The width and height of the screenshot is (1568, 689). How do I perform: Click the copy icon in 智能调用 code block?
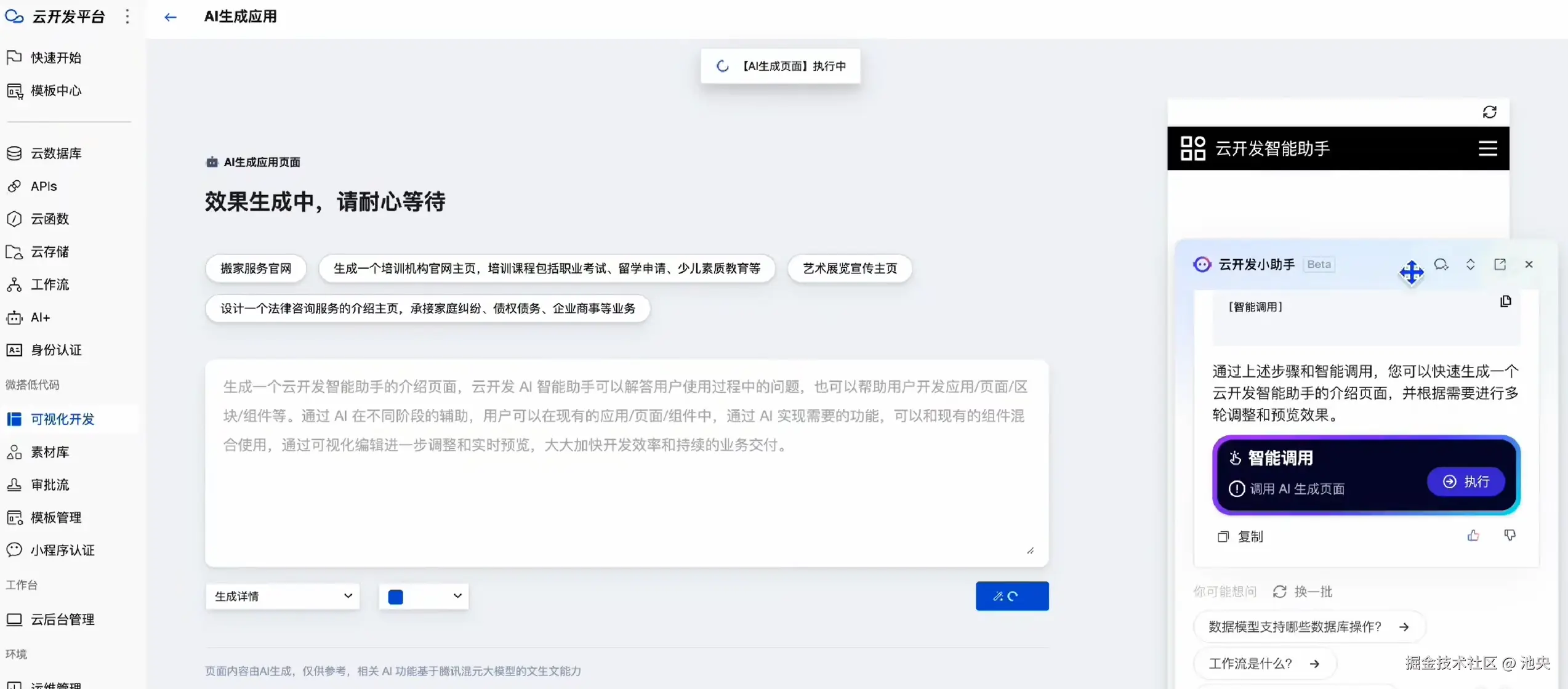pos(1505,301)
